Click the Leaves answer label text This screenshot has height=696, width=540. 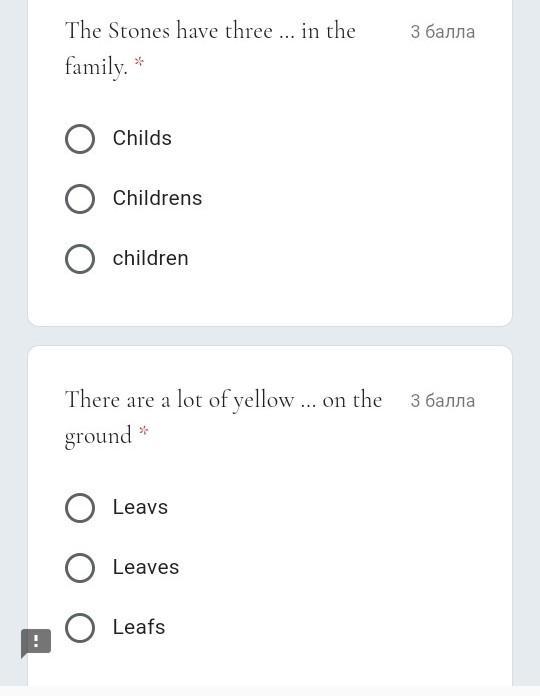[x=146, y=567]
